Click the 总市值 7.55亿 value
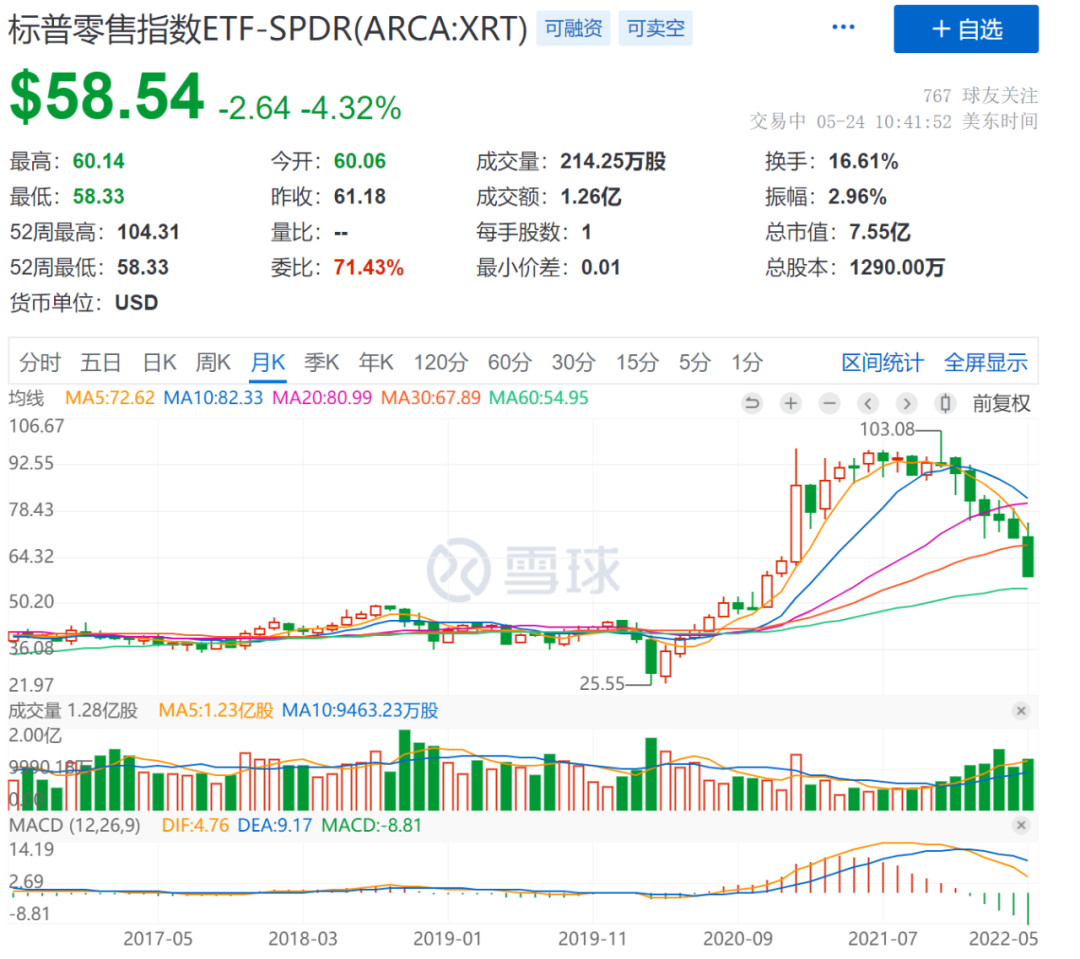This screenshot has width=1080, height=959. coord(880,231)
